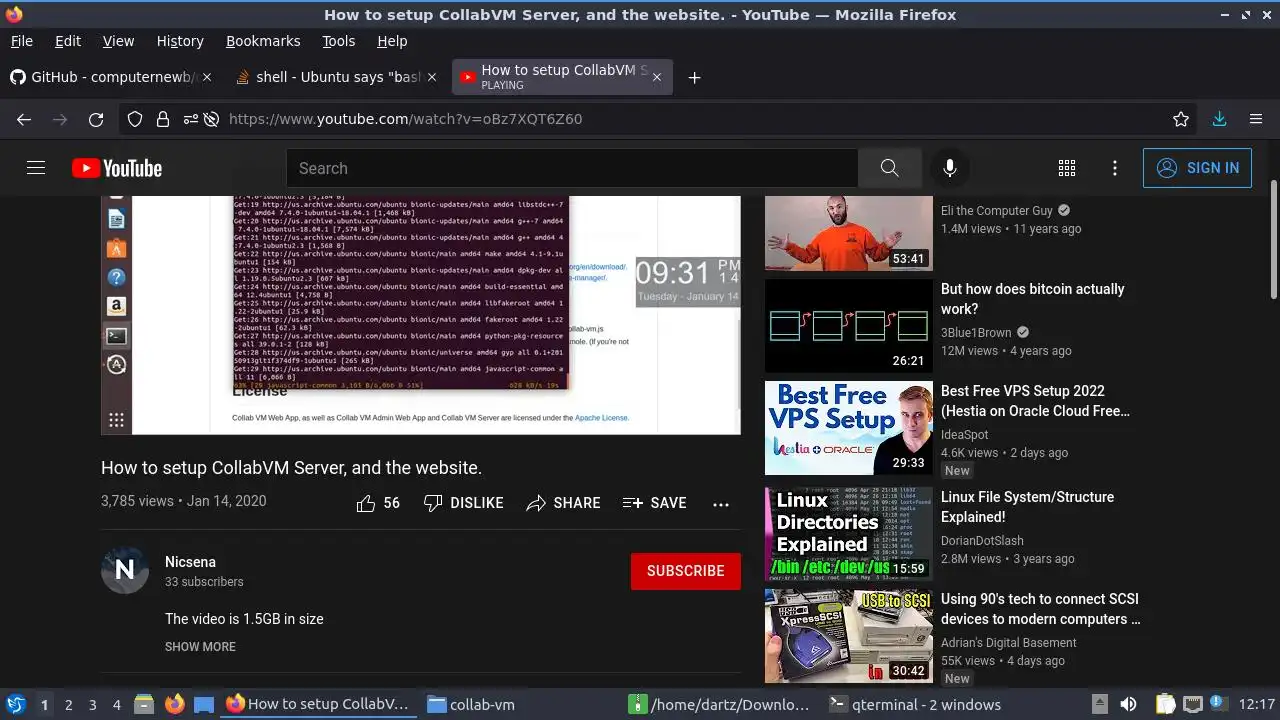The image size is (1280, 720).
Task: Go to YouTube home via logo
Action: (117, 168)
